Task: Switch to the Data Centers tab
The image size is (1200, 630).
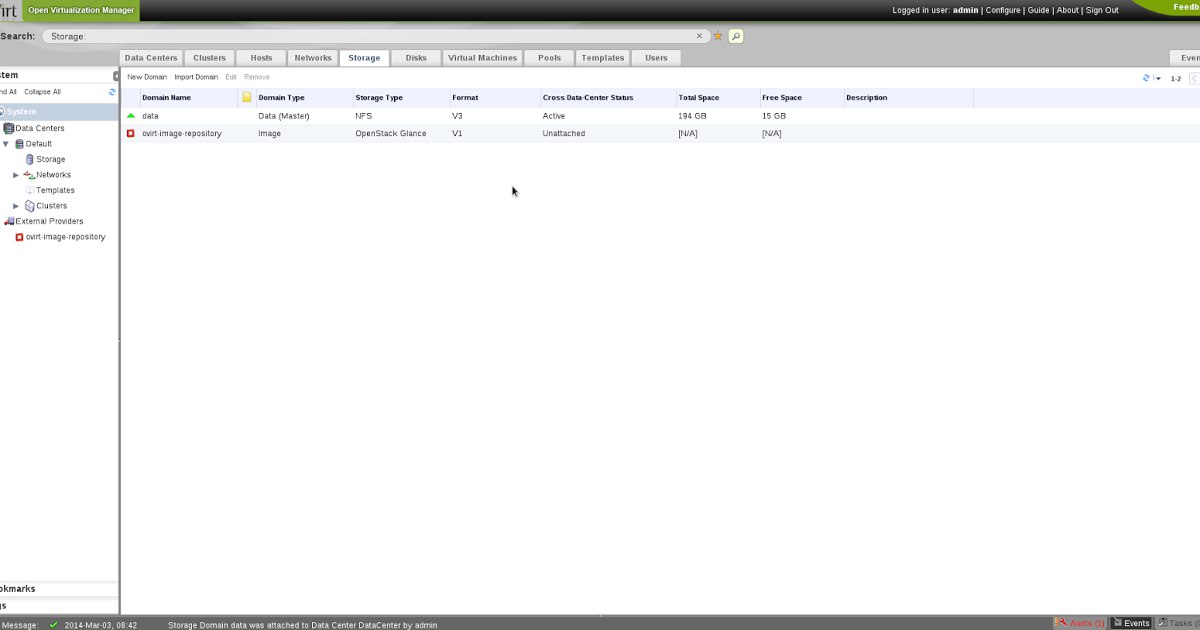Action: point(151,58)
